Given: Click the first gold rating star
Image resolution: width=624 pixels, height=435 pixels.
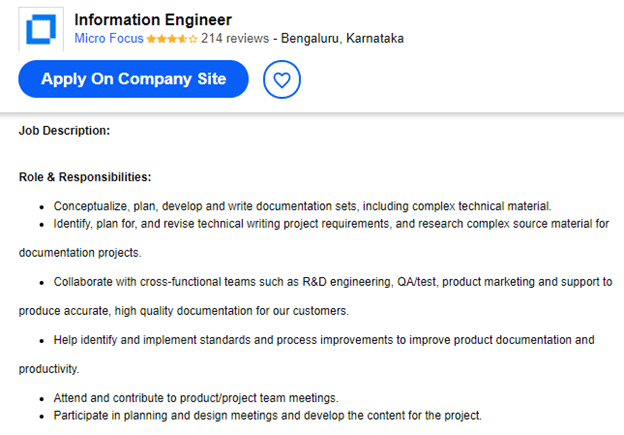Looking at the screenshot, I should coord(151,39).
